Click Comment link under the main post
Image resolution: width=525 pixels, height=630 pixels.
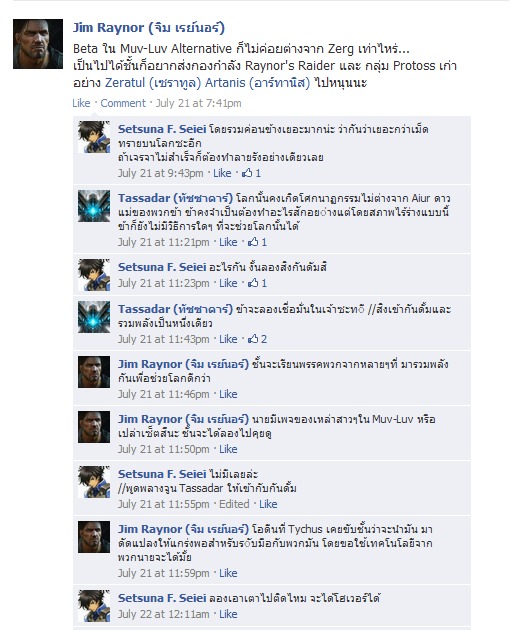(123, 103)
